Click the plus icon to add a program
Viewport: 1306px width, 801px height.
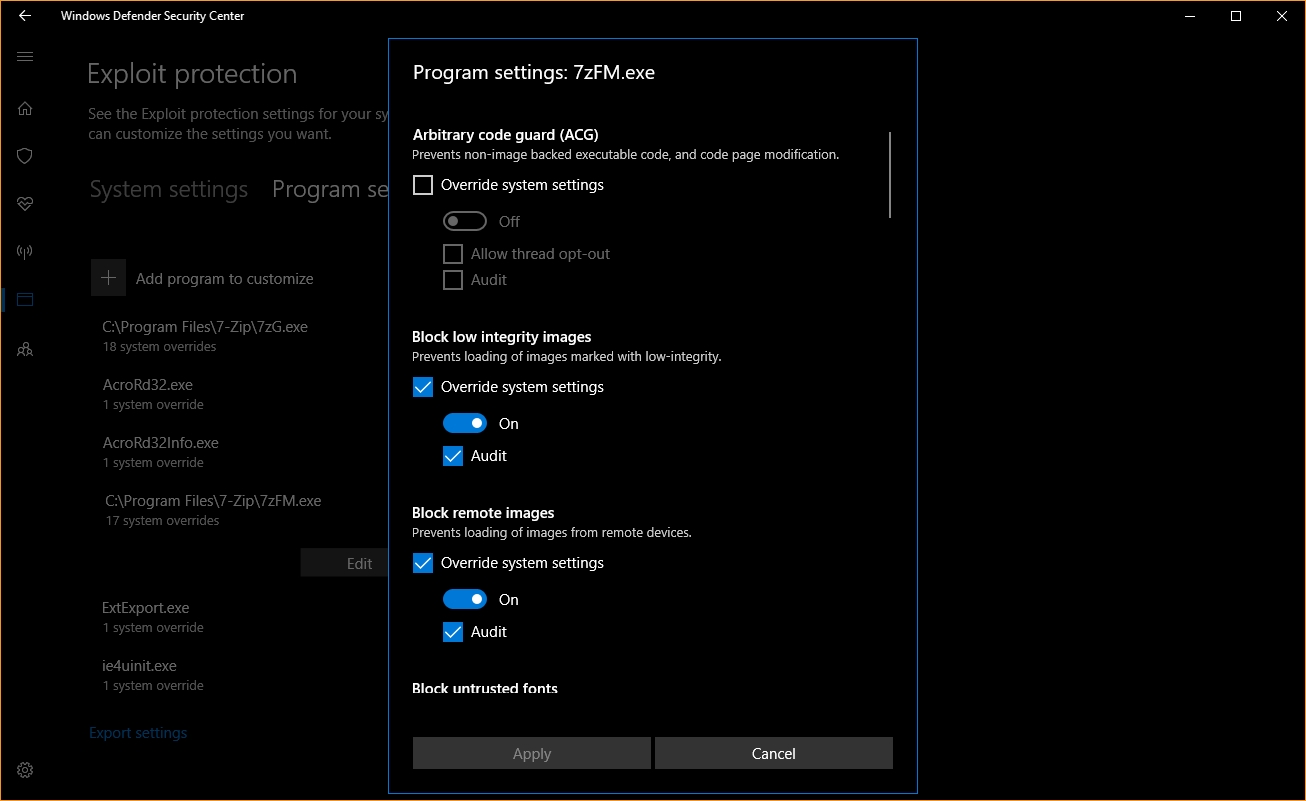tap(109, 278)
